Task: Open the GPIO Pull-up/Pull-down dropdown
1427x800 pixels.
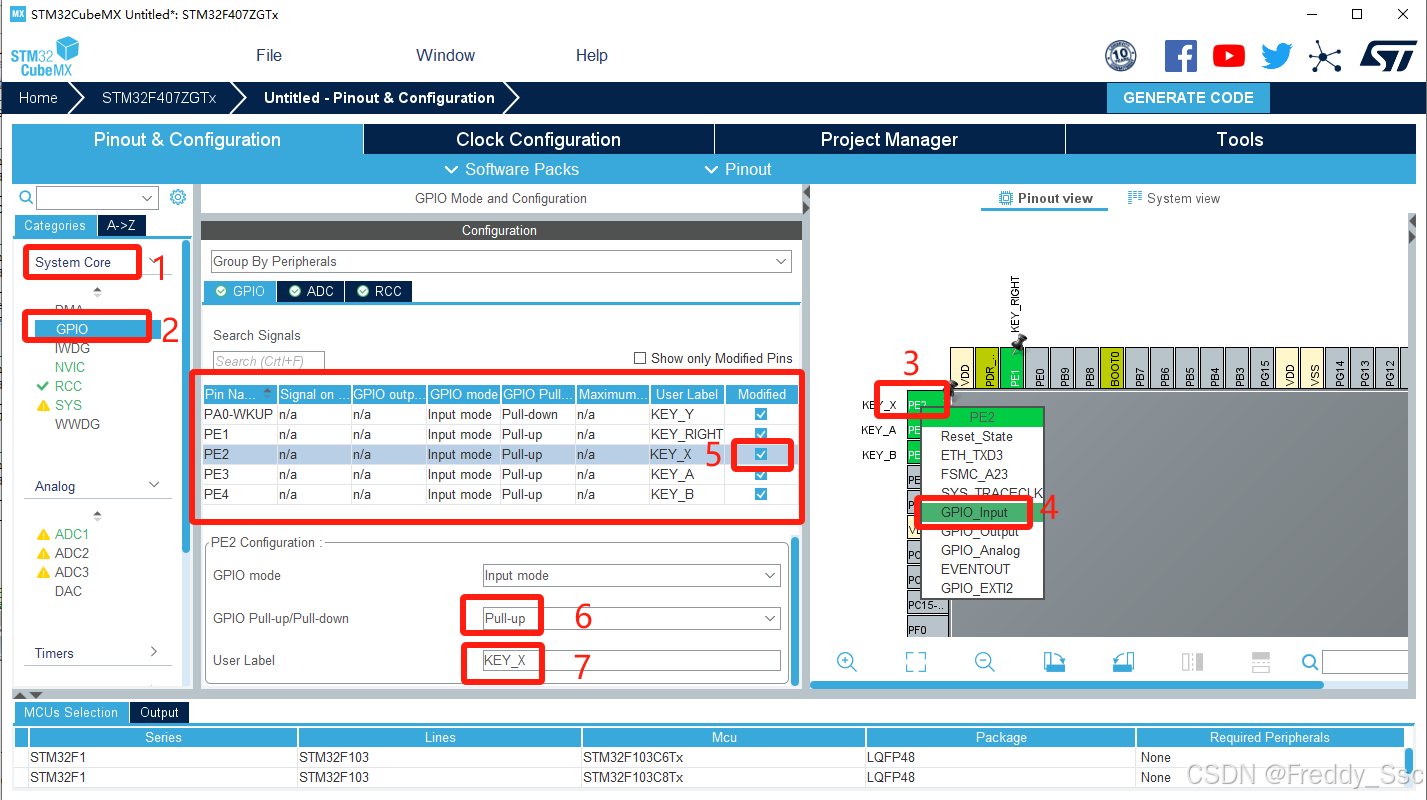Action: [631, 618]
